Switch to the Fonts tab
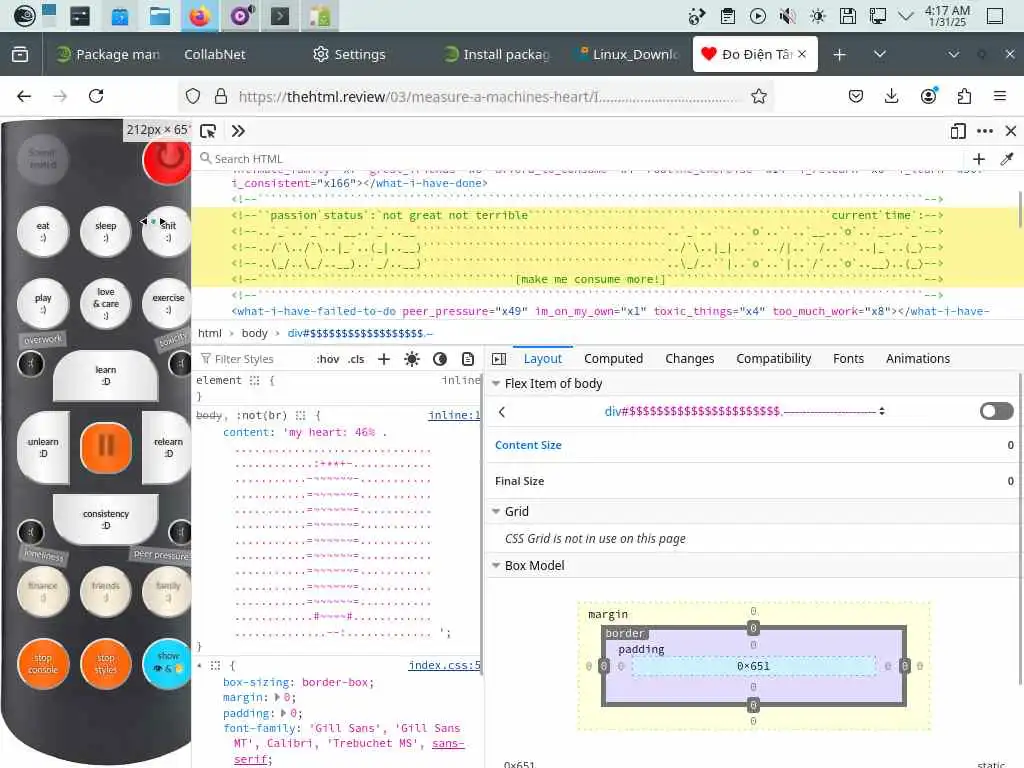The image size is (1024, 768). (x=848, y=359)
